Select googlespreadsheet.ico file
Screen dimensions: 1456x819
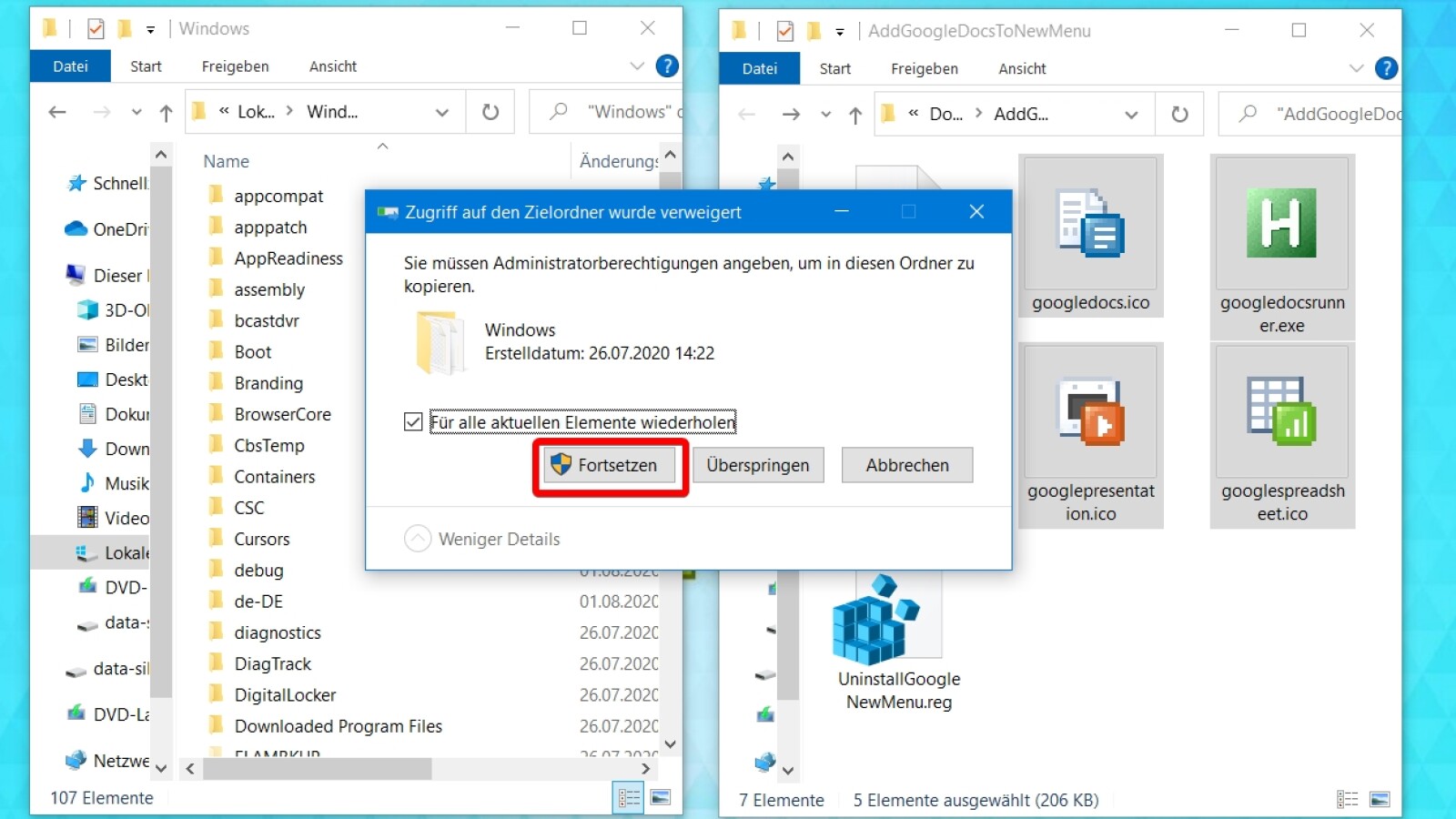(1282, 435)
